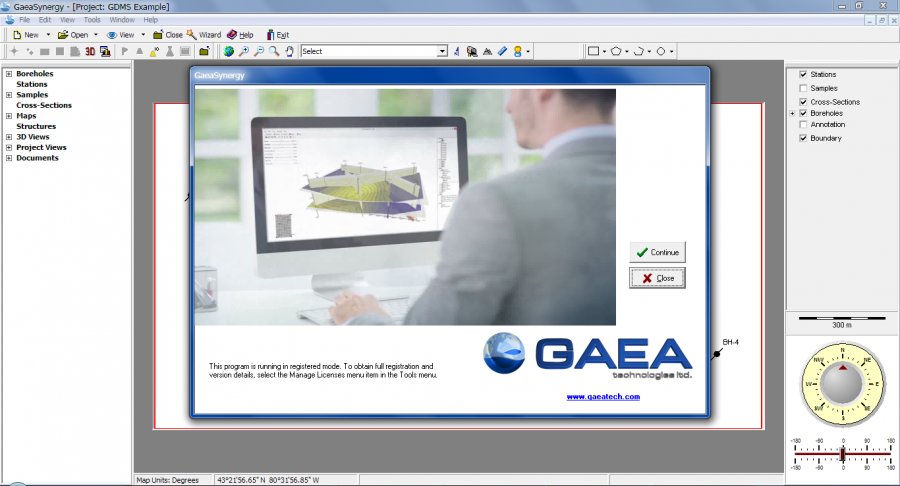Screen dimensions: 900x486
Task: Click the folder icon in second toolbar
Action: (x=204, y=51)
